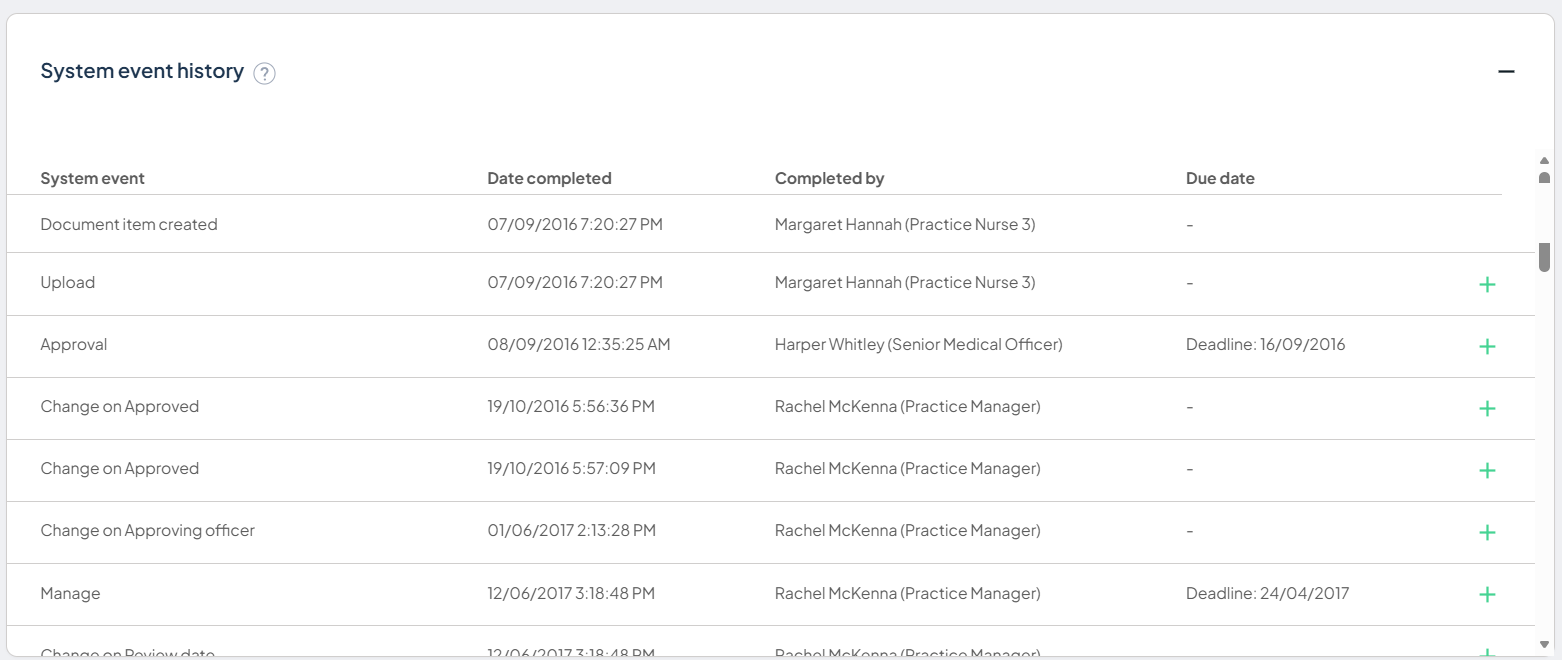This screenshot has width=1562, height=660.
Task: Expand the Manage event row
Action: point(1487,595)
